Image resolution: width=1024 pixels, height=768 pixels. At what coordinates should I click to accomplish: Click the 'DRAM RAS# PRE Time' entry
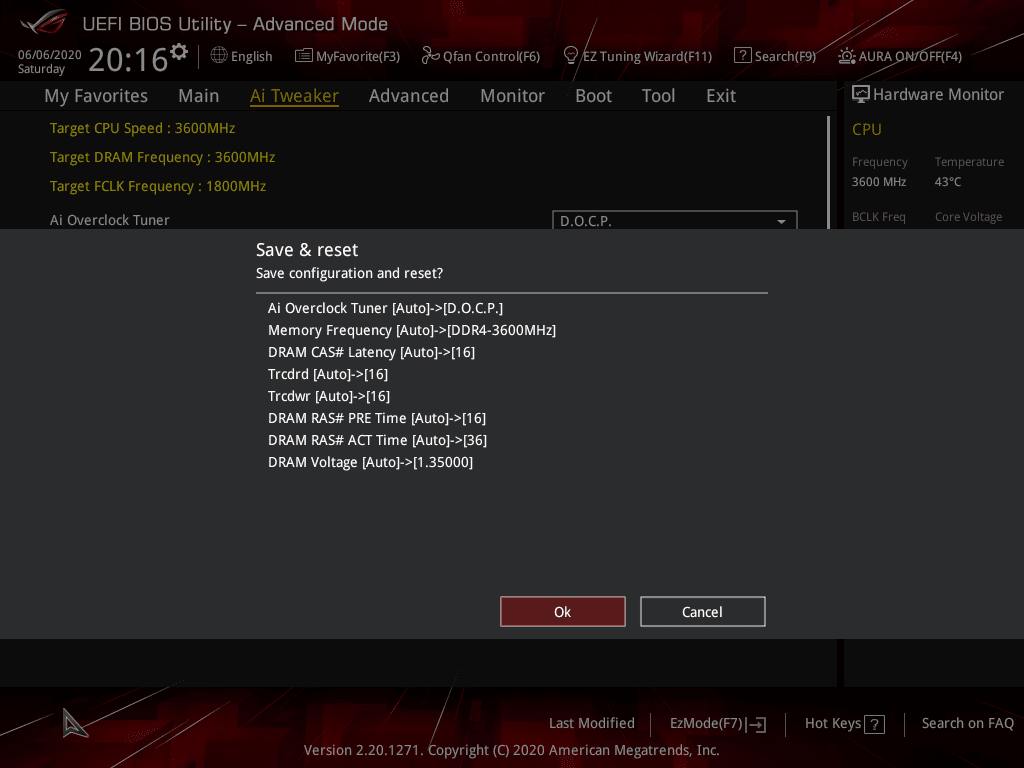pyautogui.click(x=377, y=418)
